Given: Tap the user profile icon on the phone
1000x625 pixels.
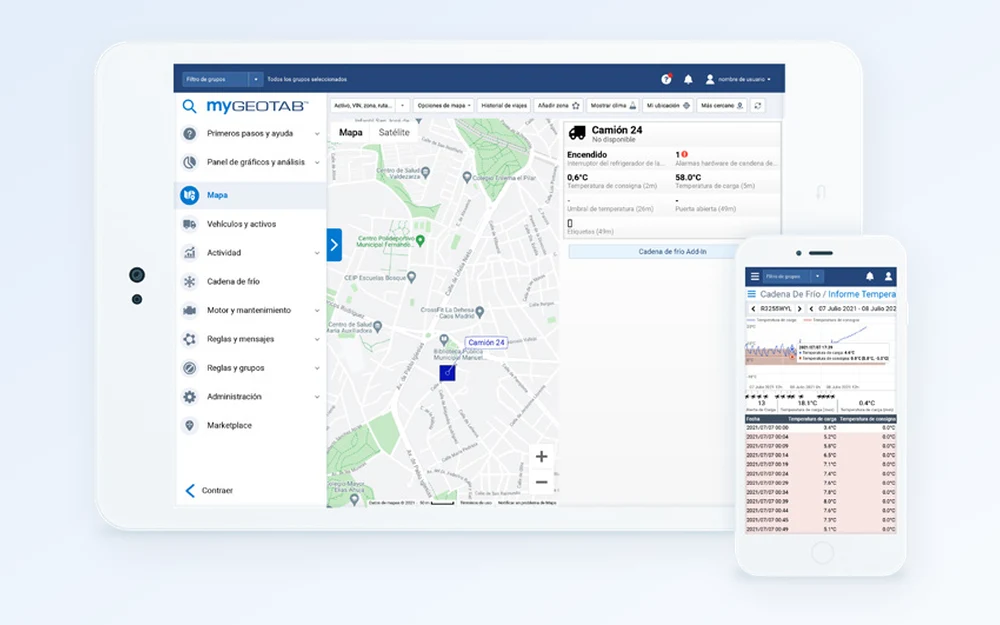Looking at the screenshot, I should click(888, 276).
